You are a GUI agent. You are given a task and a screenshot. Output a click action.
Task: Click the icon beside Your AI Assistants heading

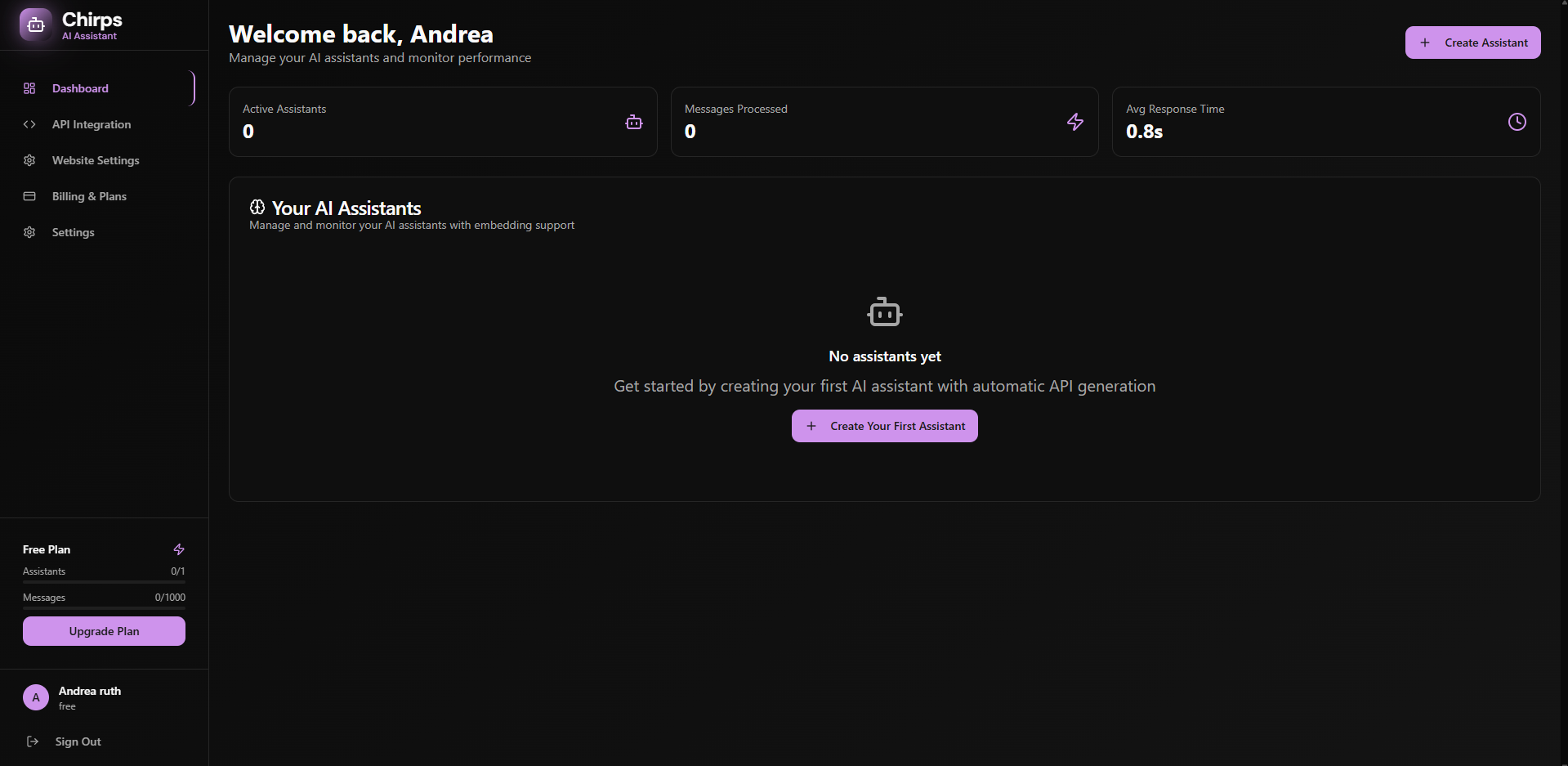coord(257,207)
